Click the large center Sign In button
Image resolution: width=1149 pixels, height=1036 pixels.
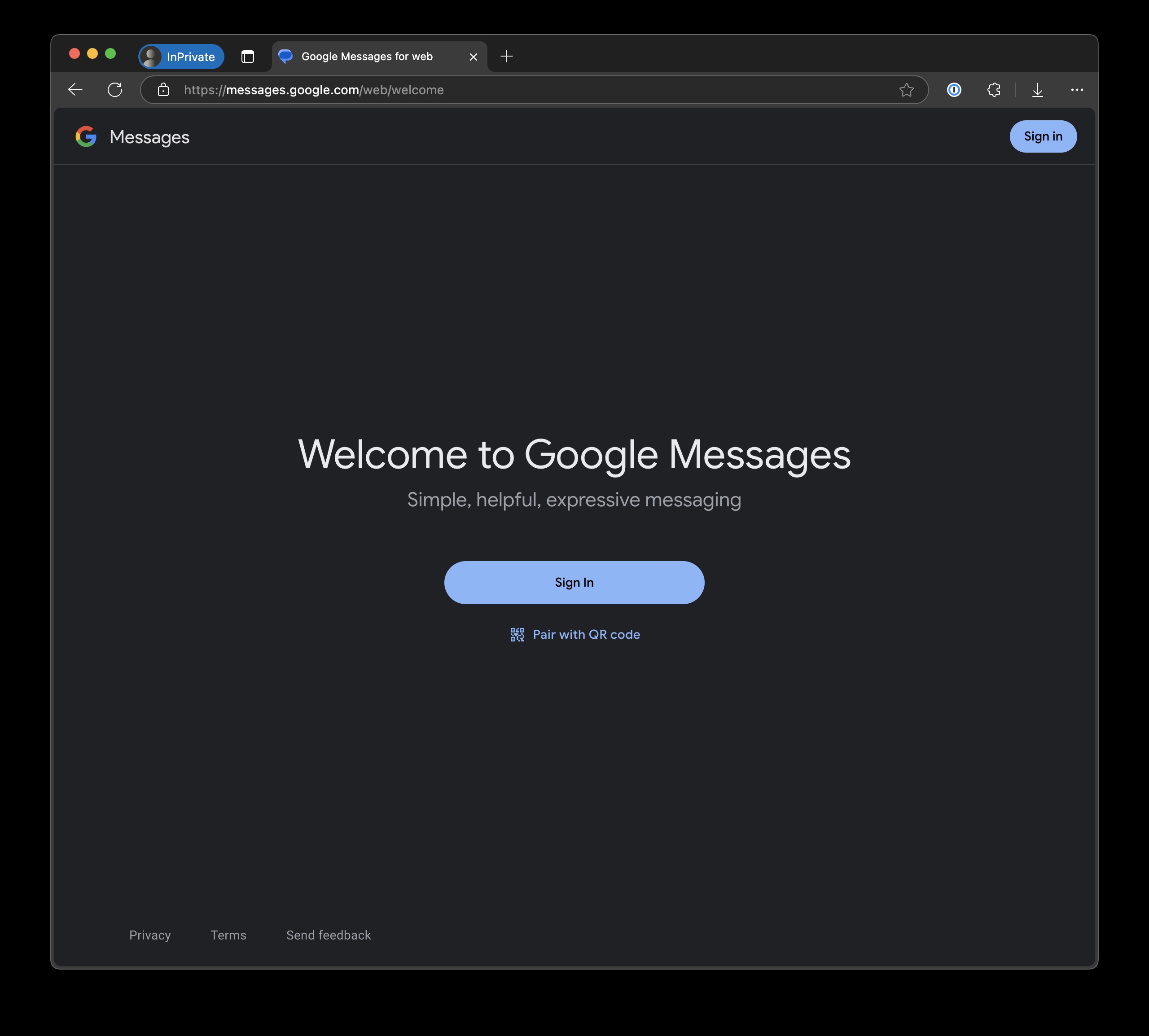[574, 582]
